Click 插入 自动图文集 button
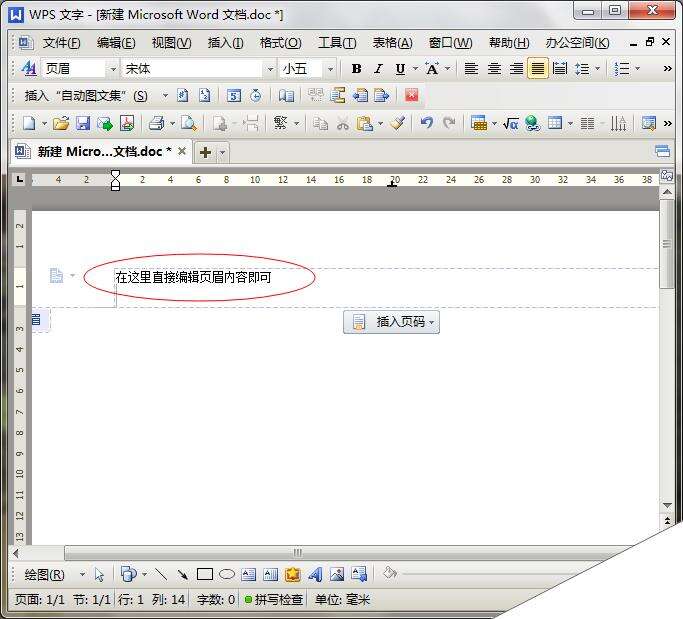Image resolution: width=683 pixels, height=619 pixels. (86, 95)
